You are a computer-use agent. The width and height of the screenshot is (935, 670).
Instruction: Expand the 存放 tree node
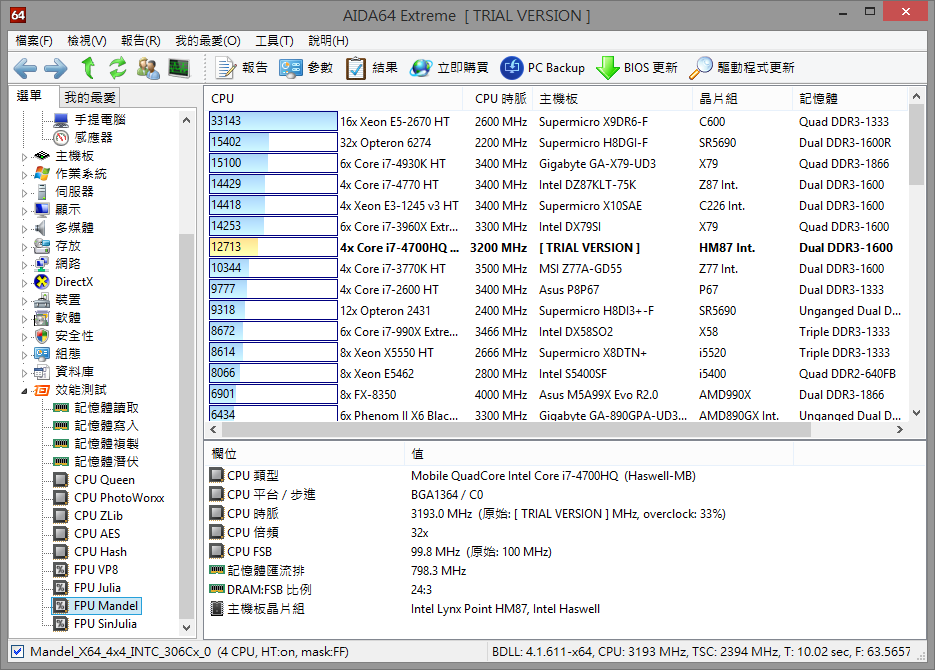24,247
